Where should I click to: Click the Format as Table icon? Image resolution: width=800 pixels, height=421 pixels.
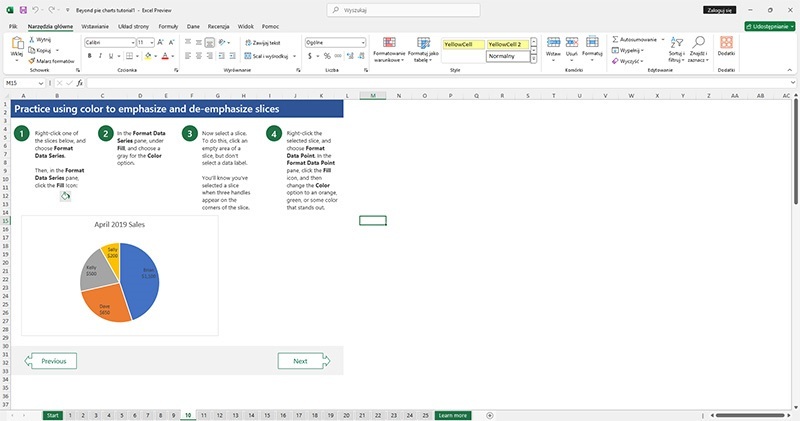[423, 42]
